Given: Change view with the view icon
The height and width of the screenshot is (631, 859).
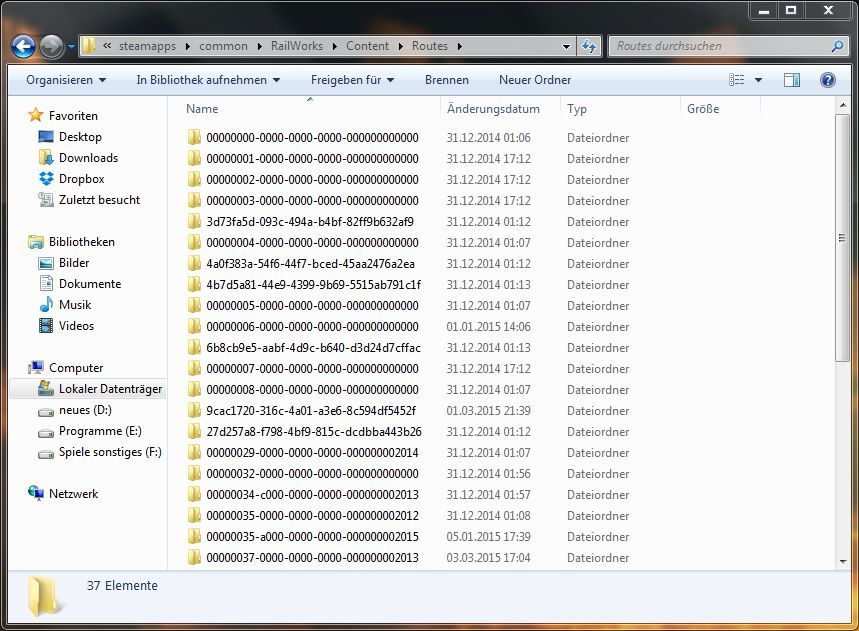Looking at the screenshot, I should coord(736,80).
